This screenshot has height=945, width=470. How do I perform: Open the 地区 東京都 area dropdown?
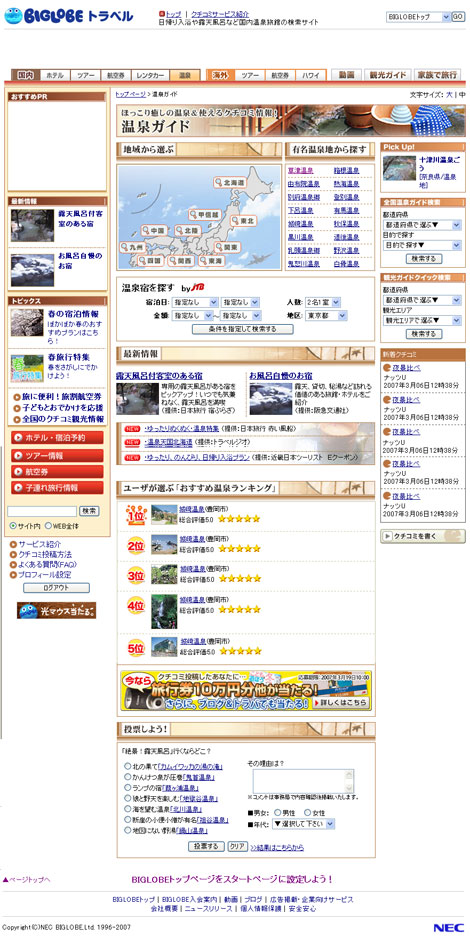[x=326, y=316]
